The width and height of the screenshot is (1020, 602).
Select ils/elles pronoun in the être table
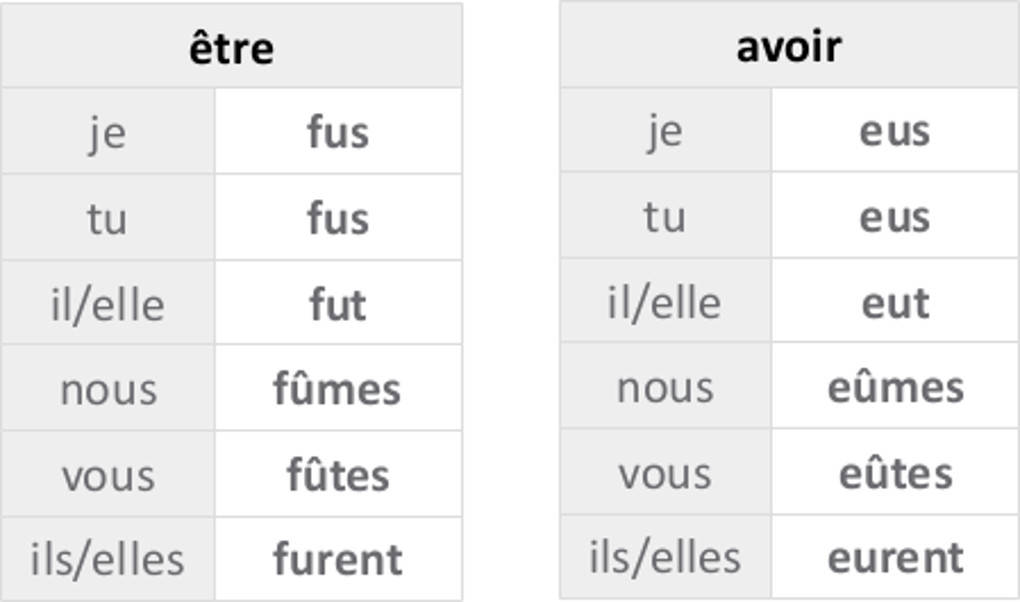(x=108, y=559)
